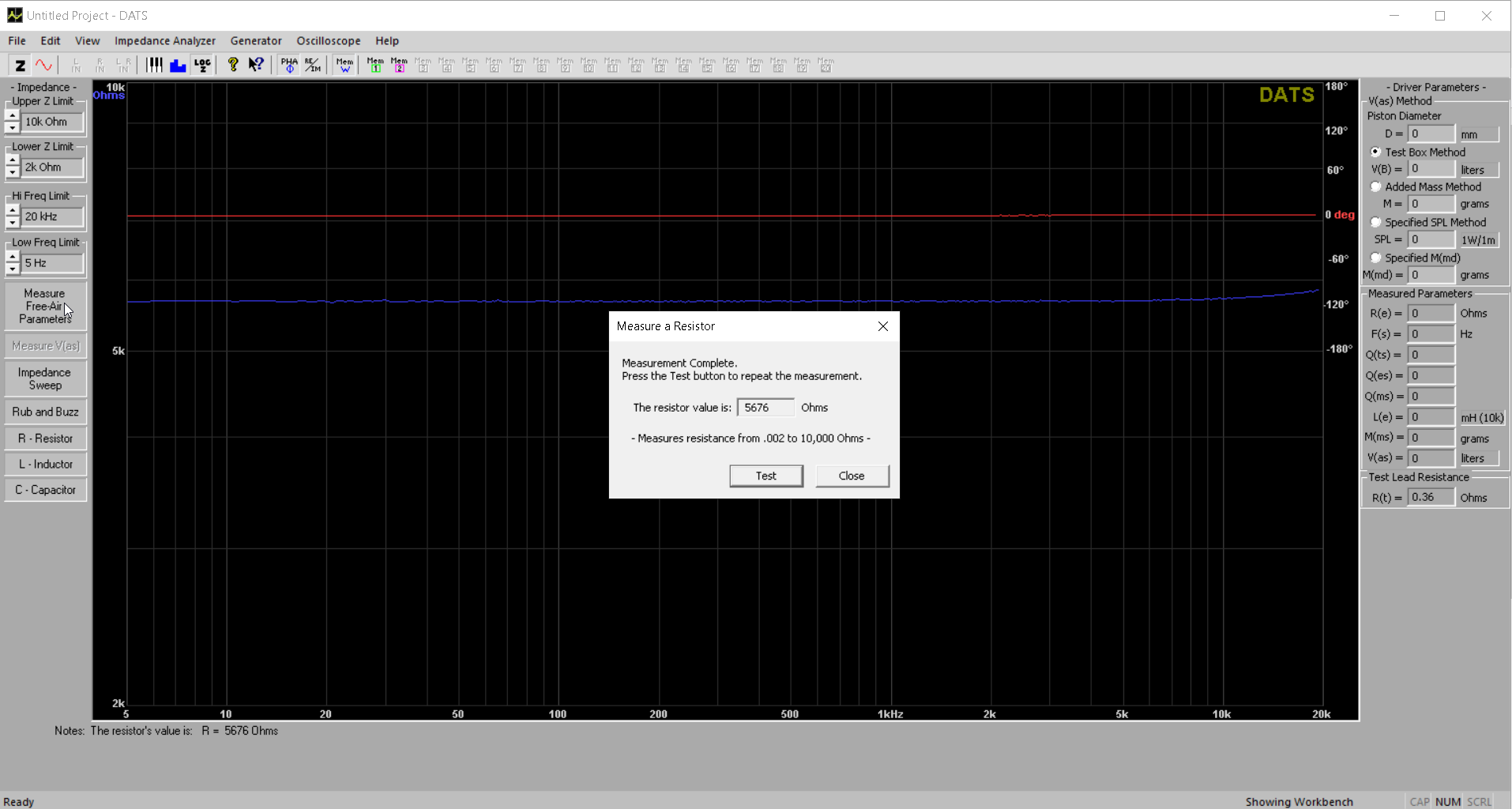Decrease the Hi Freq Limit with down arrow
This screenshot has height=809, width=1512.
tap(12, 223)
